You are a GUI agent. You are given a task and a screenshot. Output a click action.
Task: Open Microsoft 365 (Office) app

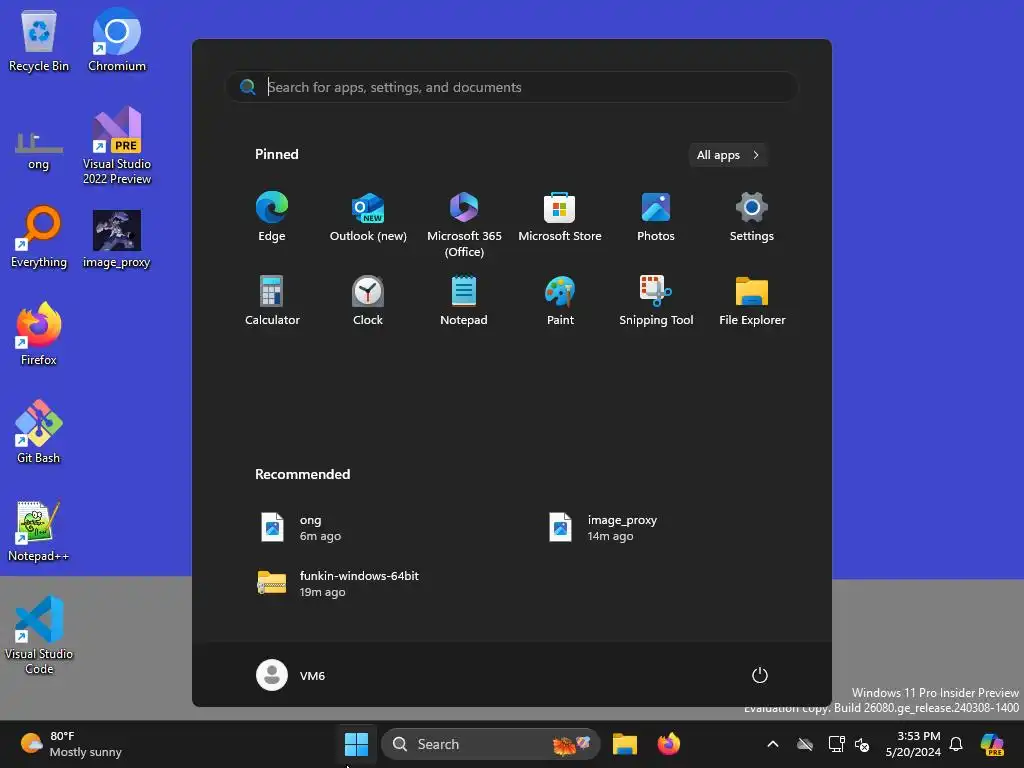click(x=464, y=225)
